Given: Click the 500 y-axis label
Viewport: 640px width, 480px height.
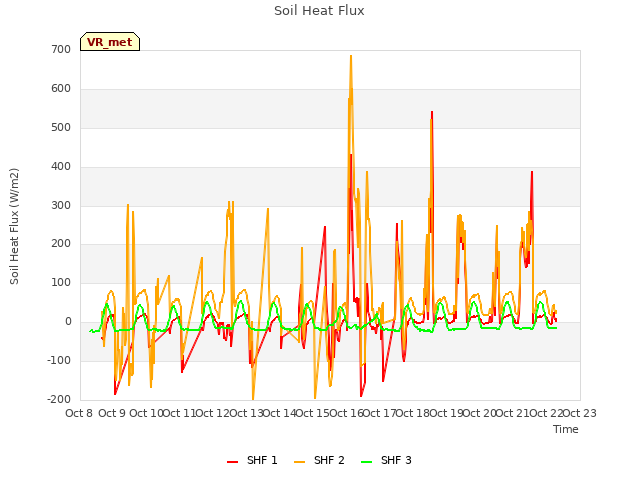Looking at the screenshot, I should point(61,128).
